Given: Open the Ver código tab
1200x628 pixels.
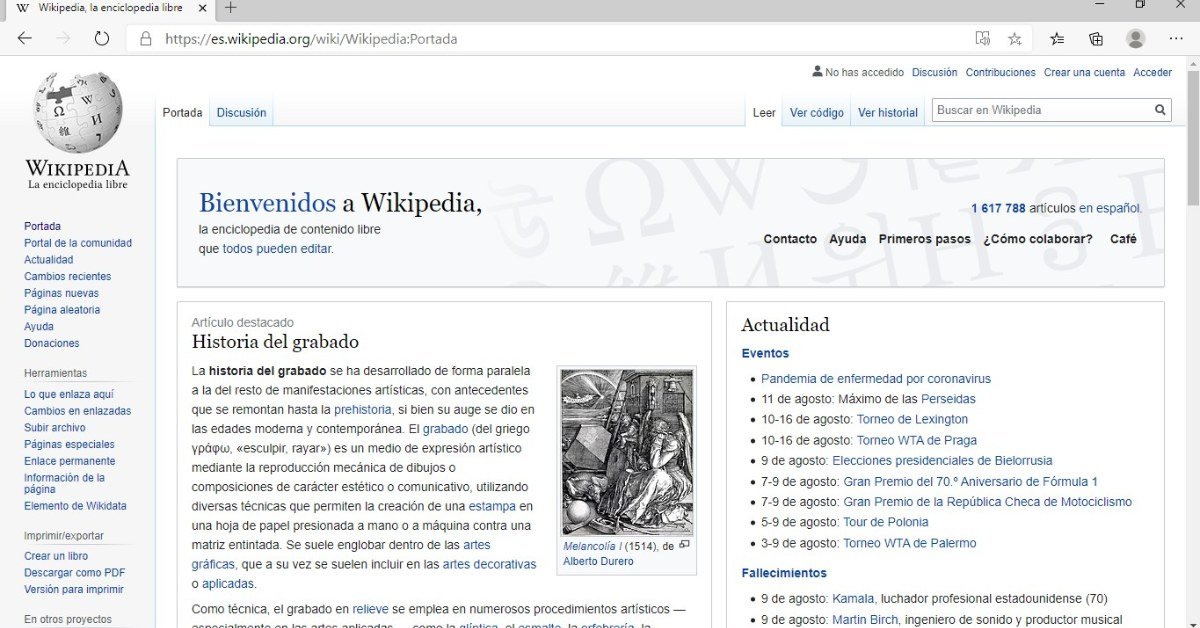Looking at the screenshot, I should tap(817, 113).
